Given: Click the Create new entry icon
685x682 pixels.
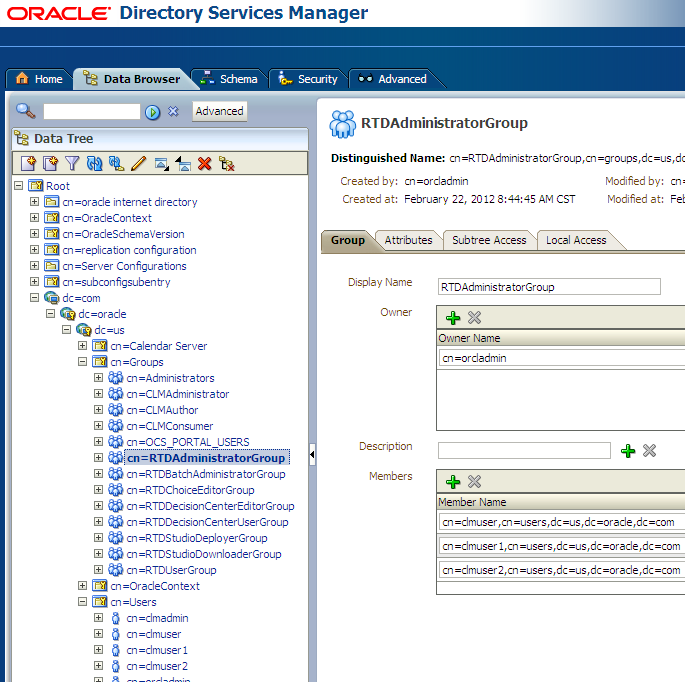Looking at the screenshot, I should coord(28,164).
